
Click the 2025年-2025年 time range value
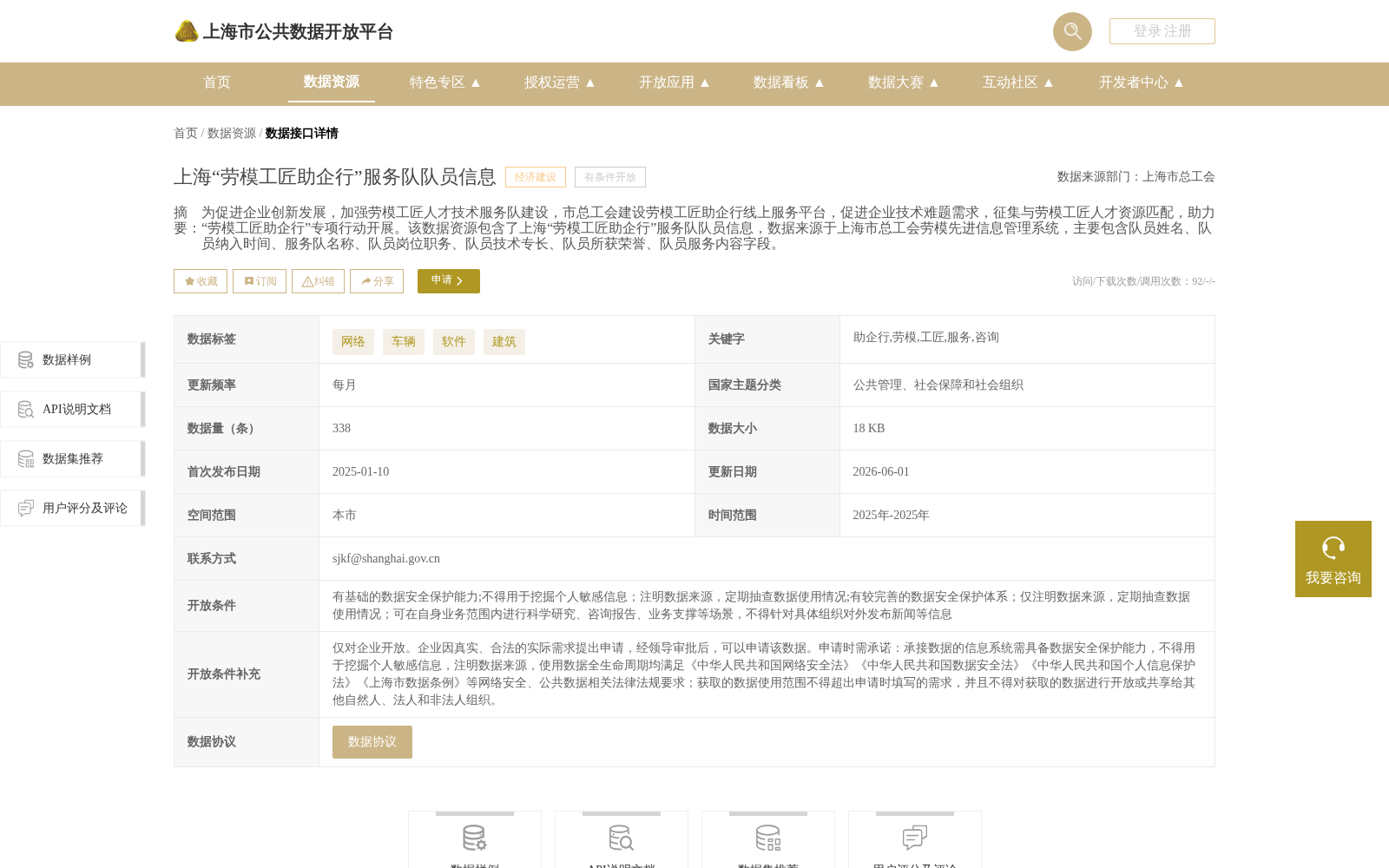pos(892,516)
